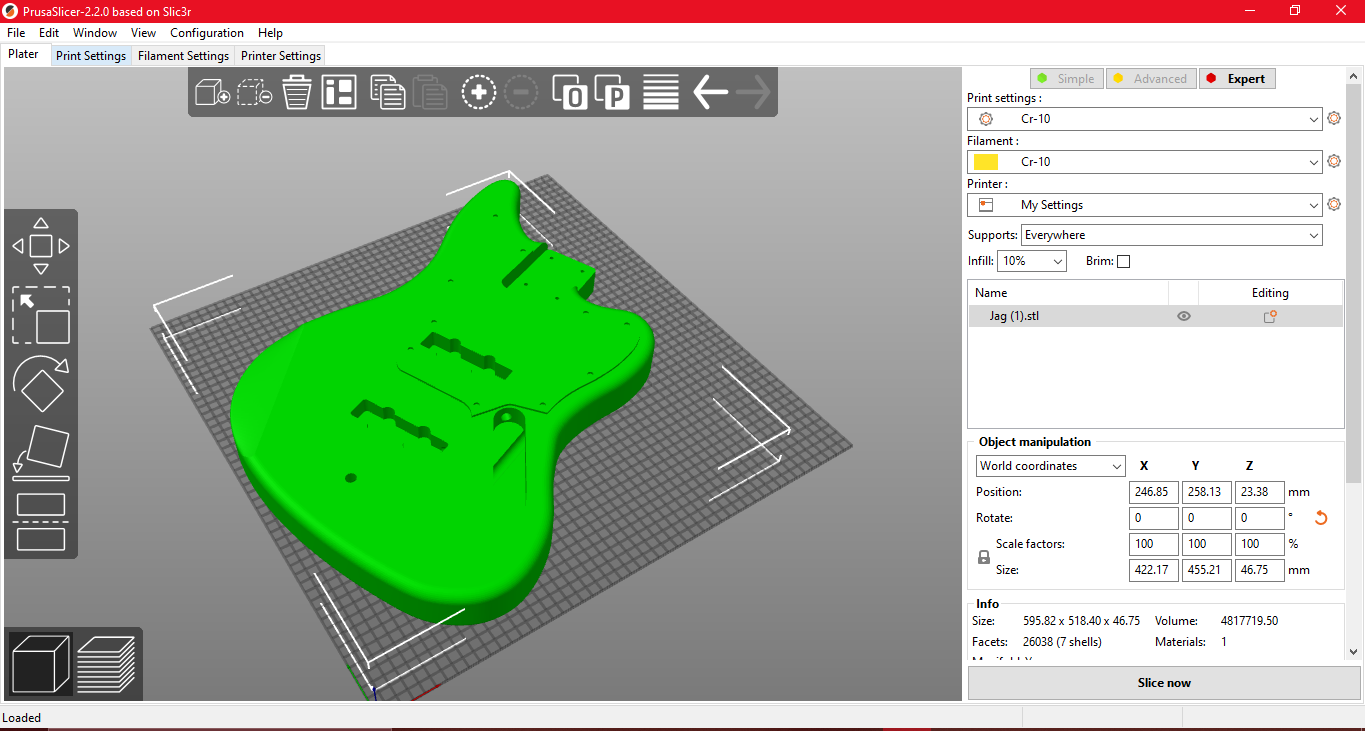Delete all objects using the trash icon
The height and width of the screenshot is (731, 1365).
click(x=297, y=92)
